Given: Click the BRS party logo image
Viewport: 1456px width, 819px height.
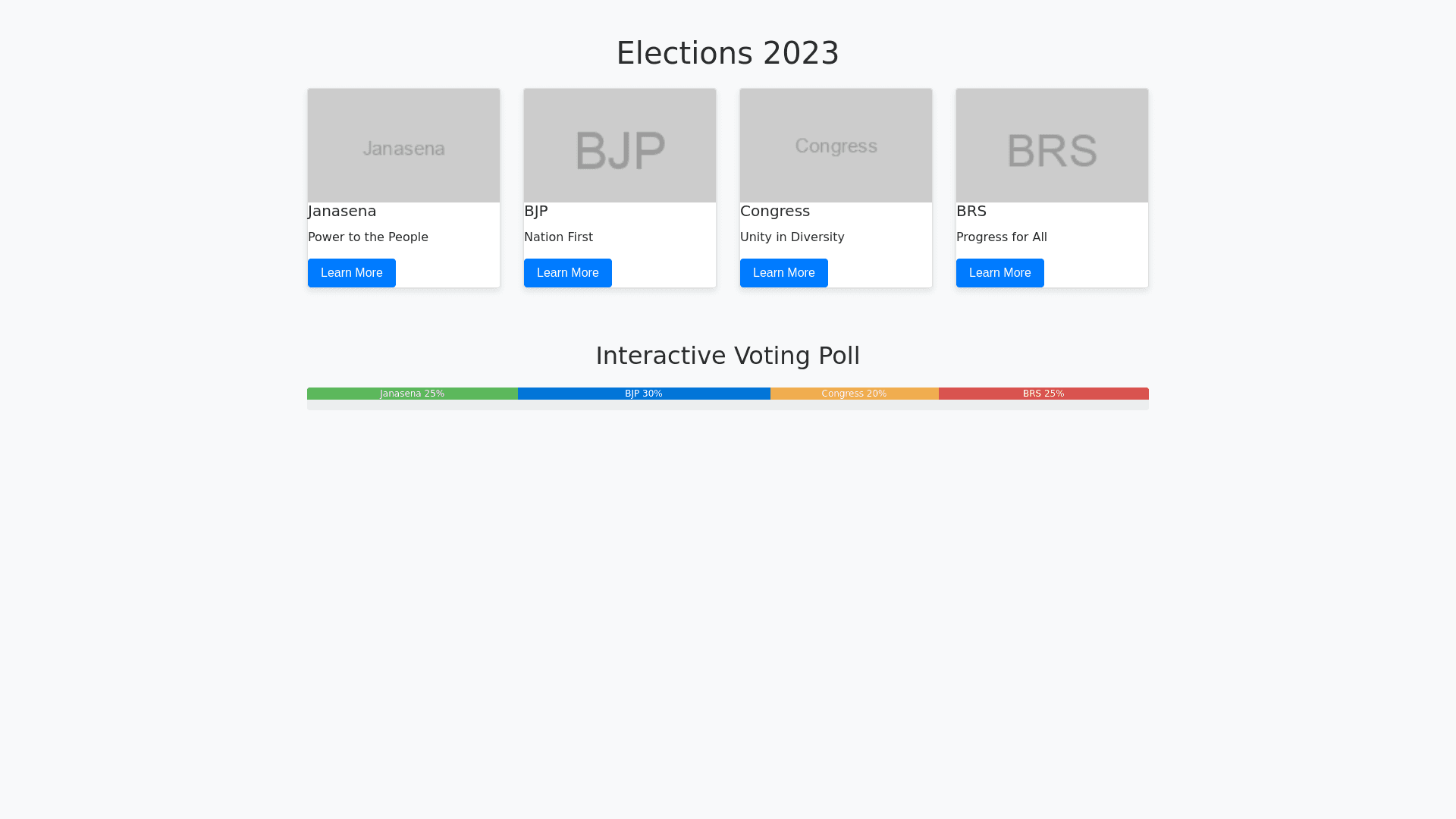Looking at the screenshot, I should [x=1052, y=146].
